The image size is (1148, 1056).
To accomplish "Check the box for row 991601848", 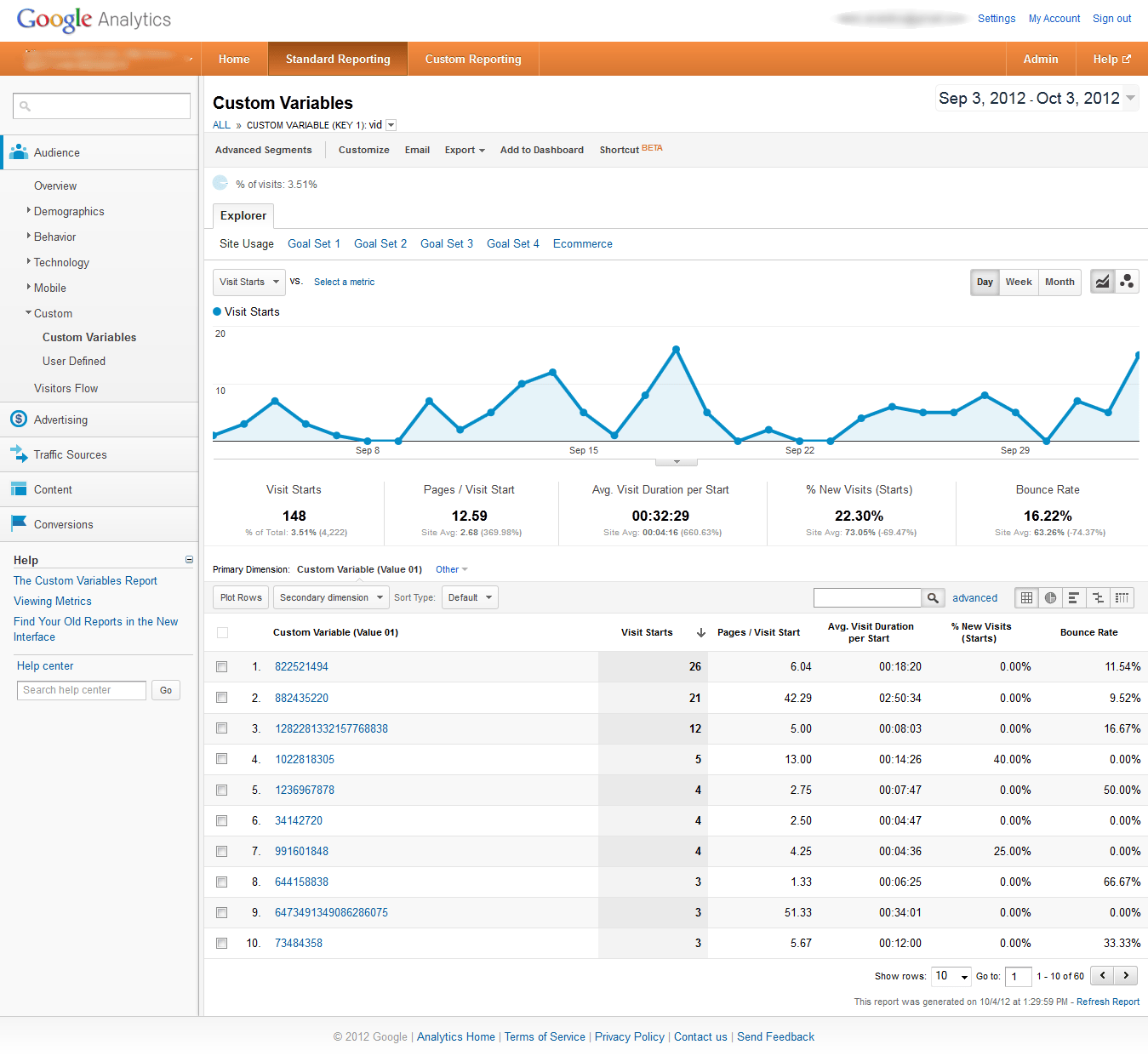I will (x=222, y=851).
